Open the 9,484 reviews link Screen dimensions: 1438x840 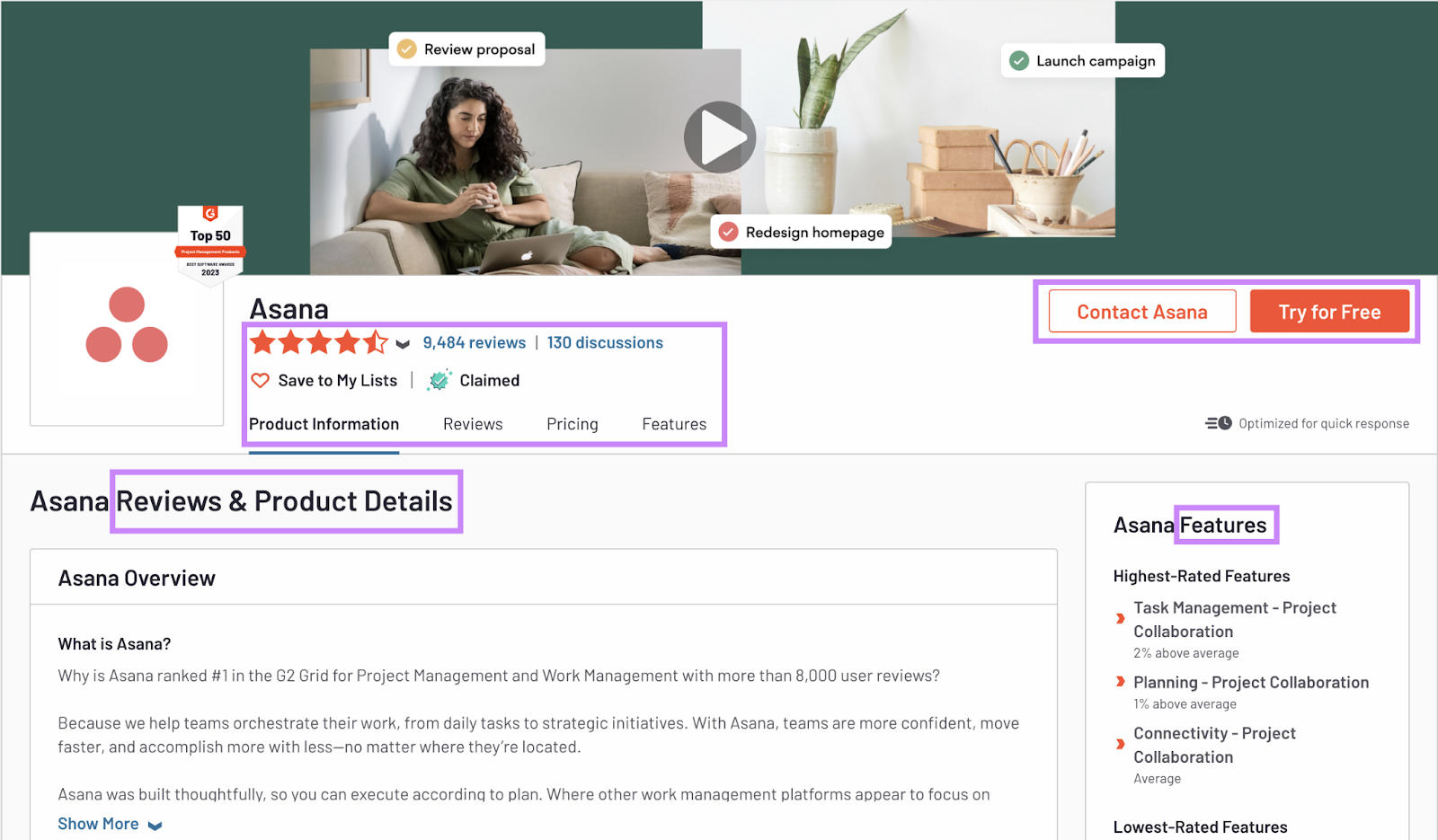[475, 342]
